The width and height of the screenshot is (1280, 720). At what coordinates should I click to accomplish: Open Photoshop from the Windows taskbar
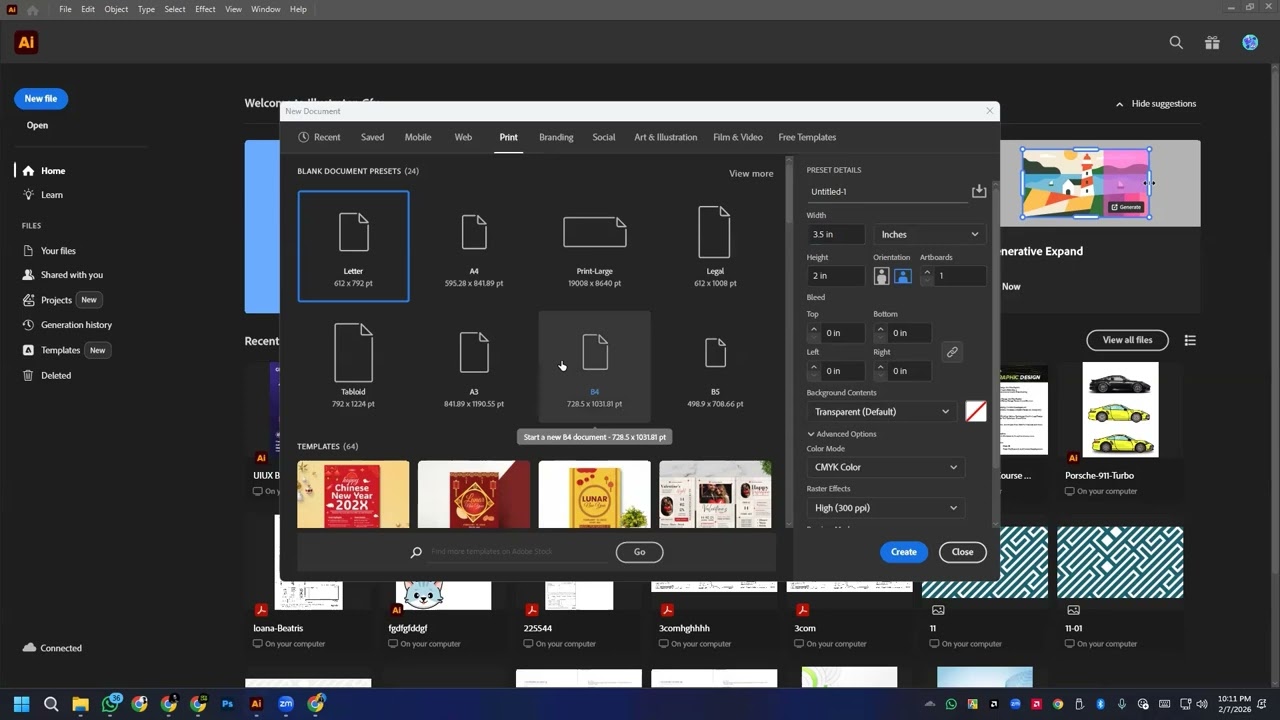click(x=227, y=704)
